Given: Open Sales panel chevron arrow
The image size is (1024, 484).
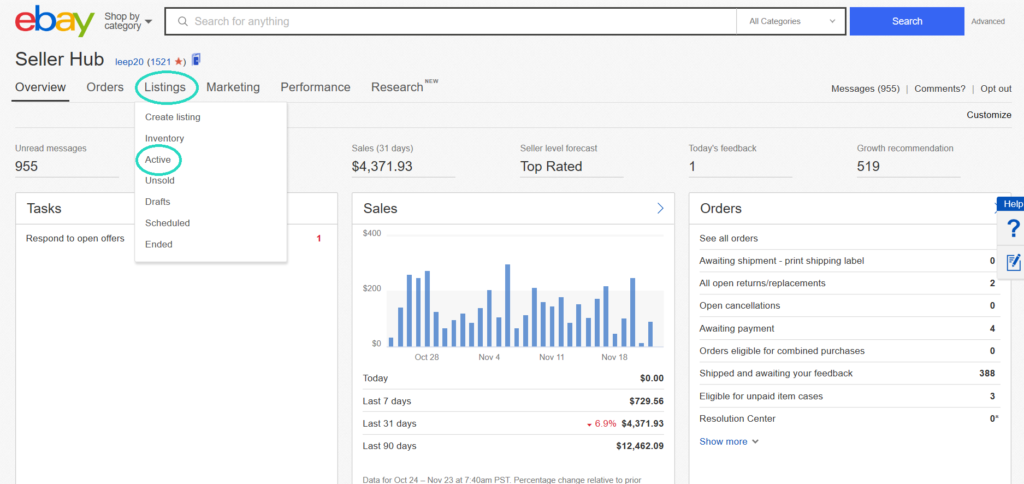Looking at the screenshot, I should click(660, 208).
